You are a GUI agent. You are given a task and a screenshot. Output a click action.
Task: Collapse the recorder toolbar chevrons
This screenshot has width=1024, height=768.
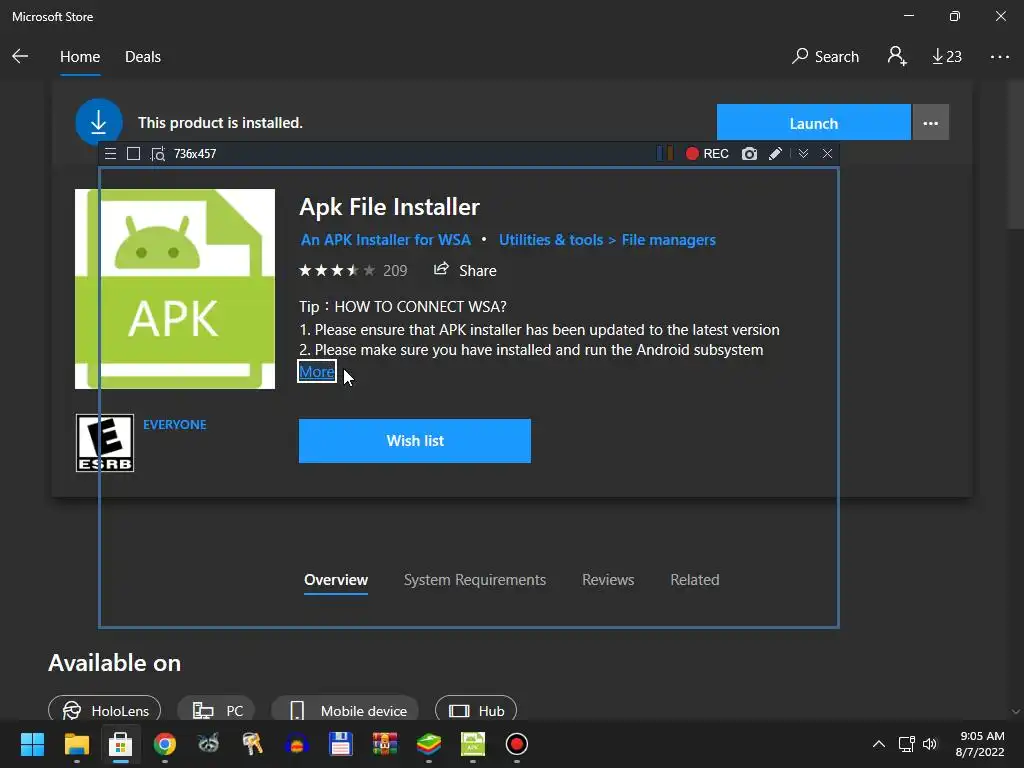[x=803, y=153]
